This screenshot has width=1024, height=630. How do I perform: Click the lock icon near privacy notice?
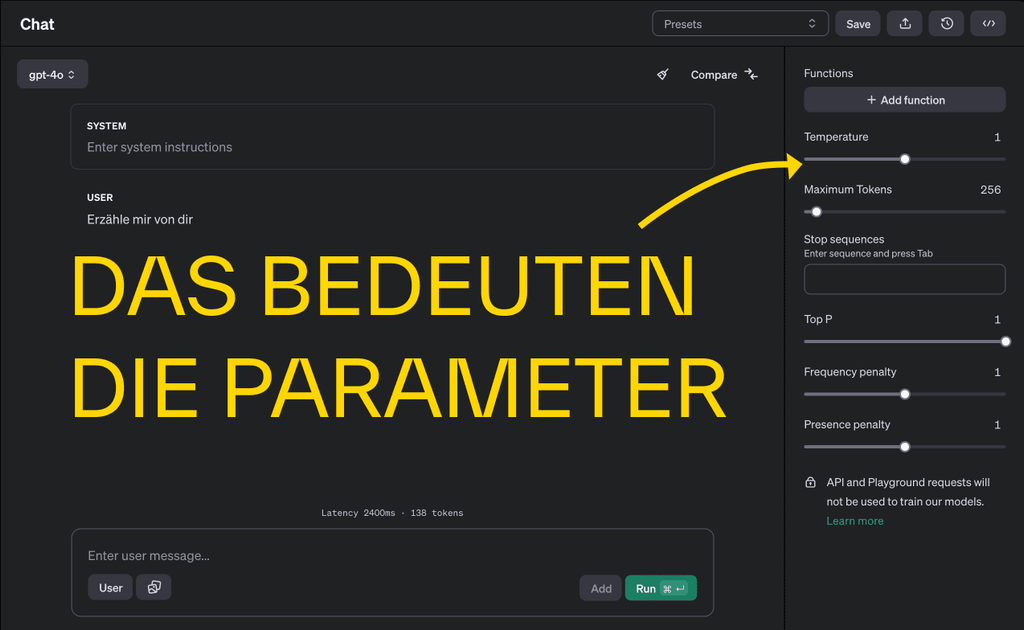(811, 483)
